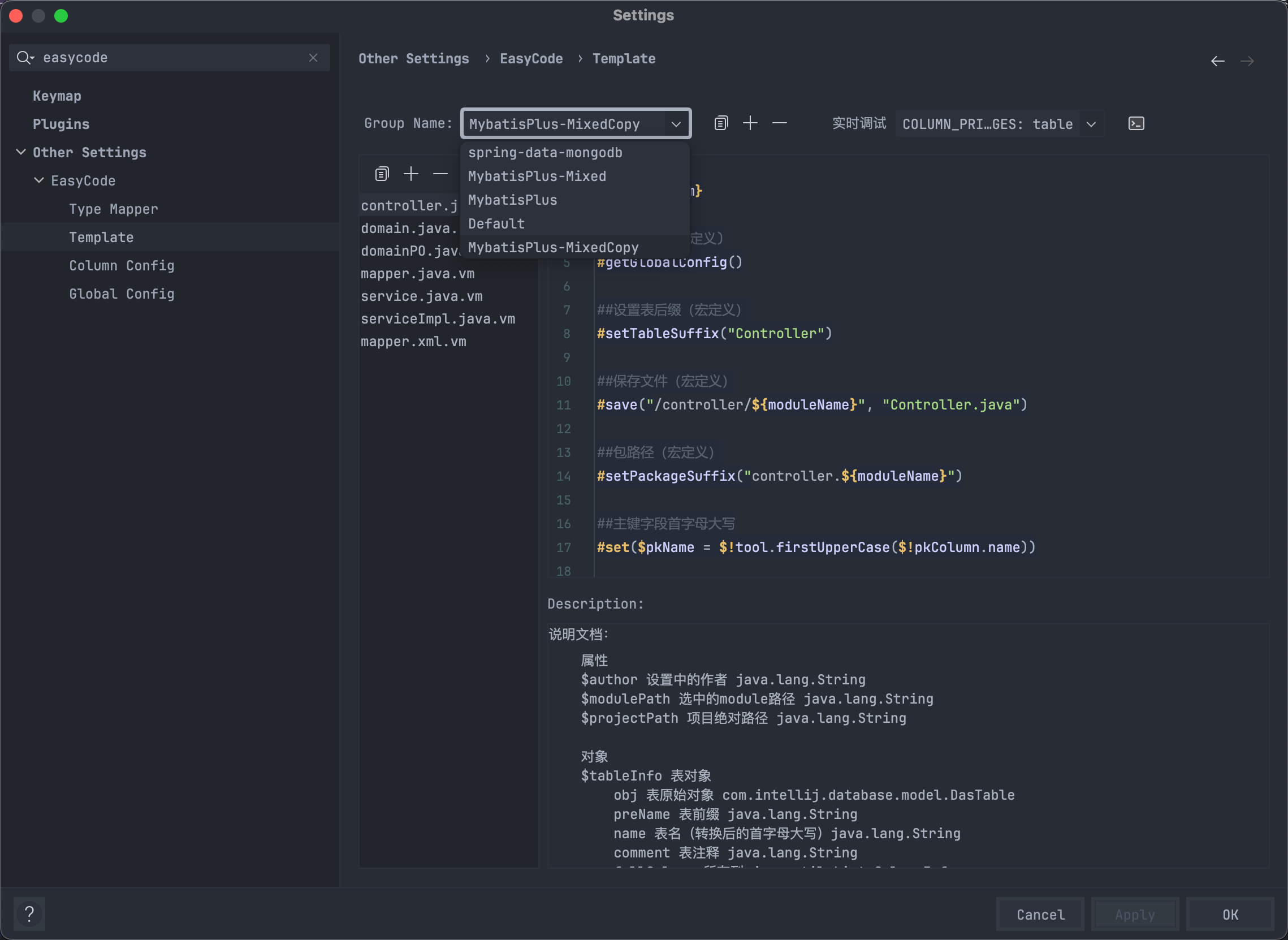Open the Global Config settings page
Image resolution: width=1288 pixels, height=940 pixels.
pyautogui.click(x=122, y=294)
